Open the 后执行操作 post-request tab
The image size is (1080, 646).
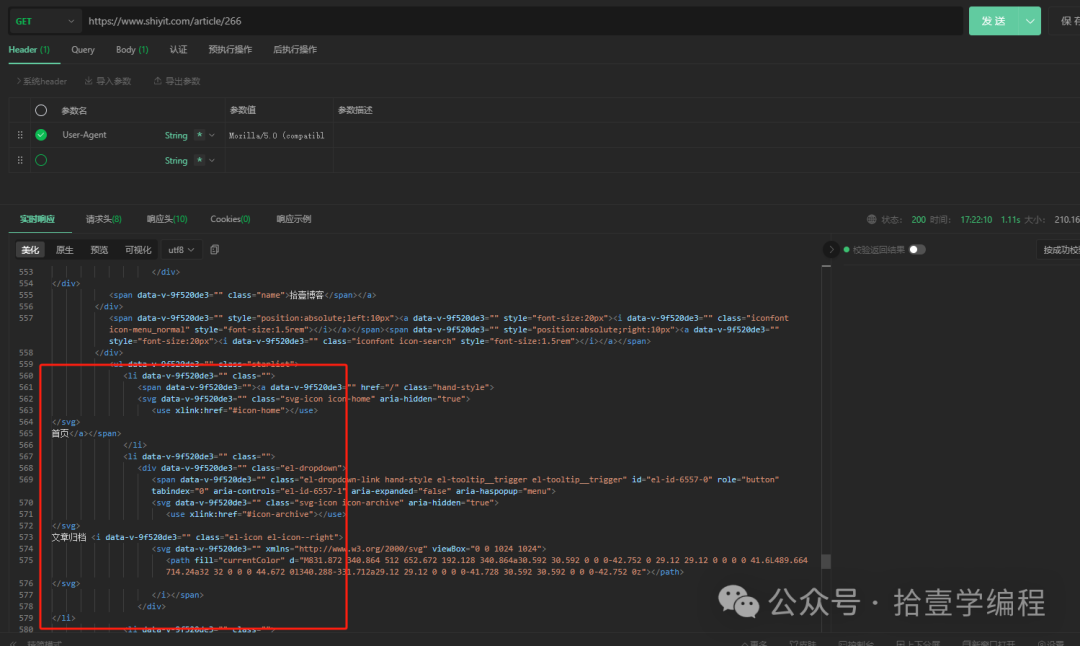click(x=295, y=50)
